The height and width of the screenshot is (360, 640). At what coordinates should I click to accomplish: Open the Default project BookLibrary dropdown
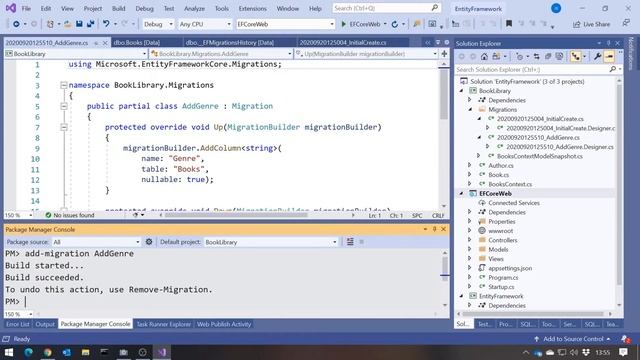point(271,242)
